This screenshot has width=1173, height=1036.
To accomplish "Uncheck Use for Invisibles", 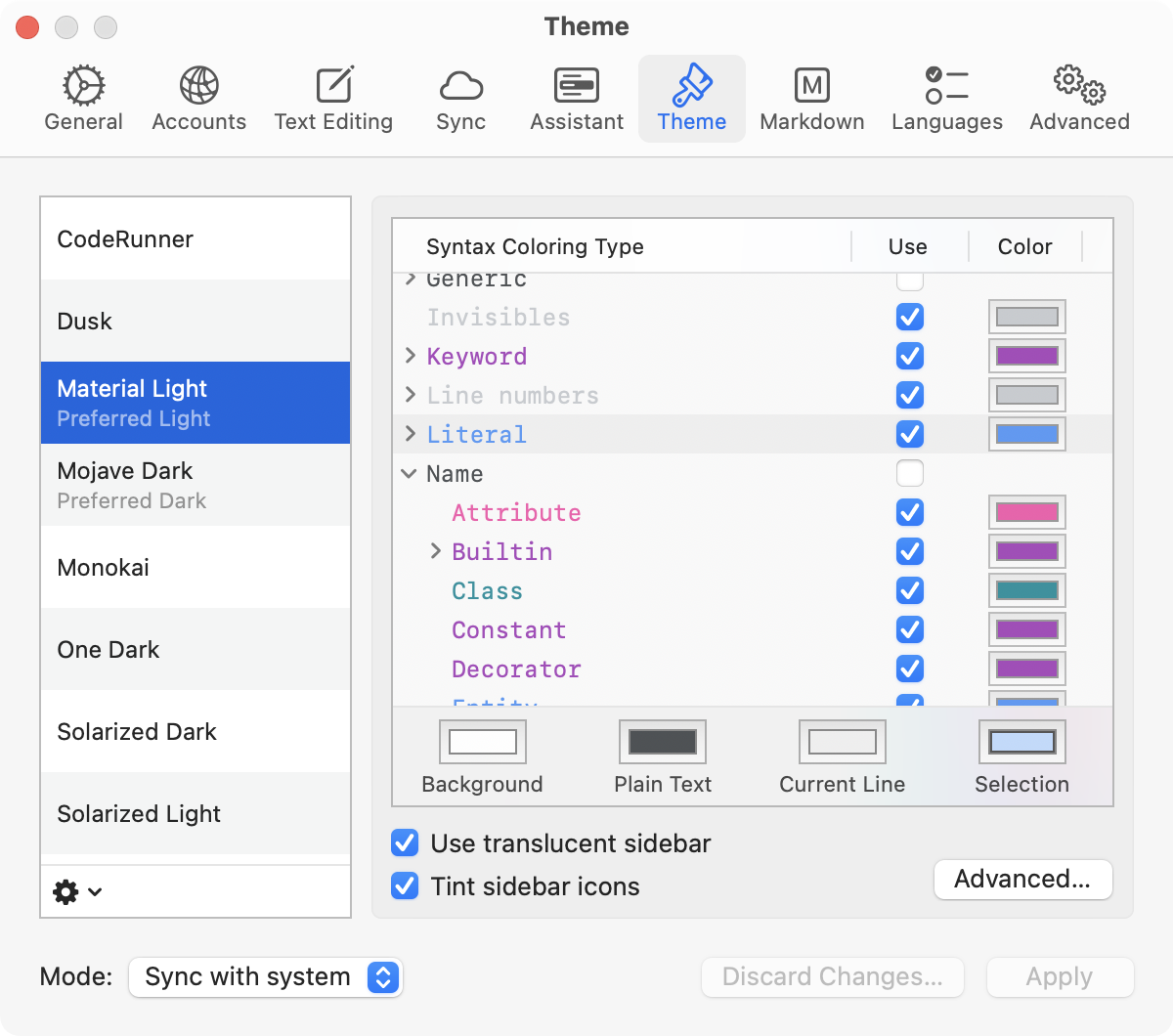I will click(910, 317).
